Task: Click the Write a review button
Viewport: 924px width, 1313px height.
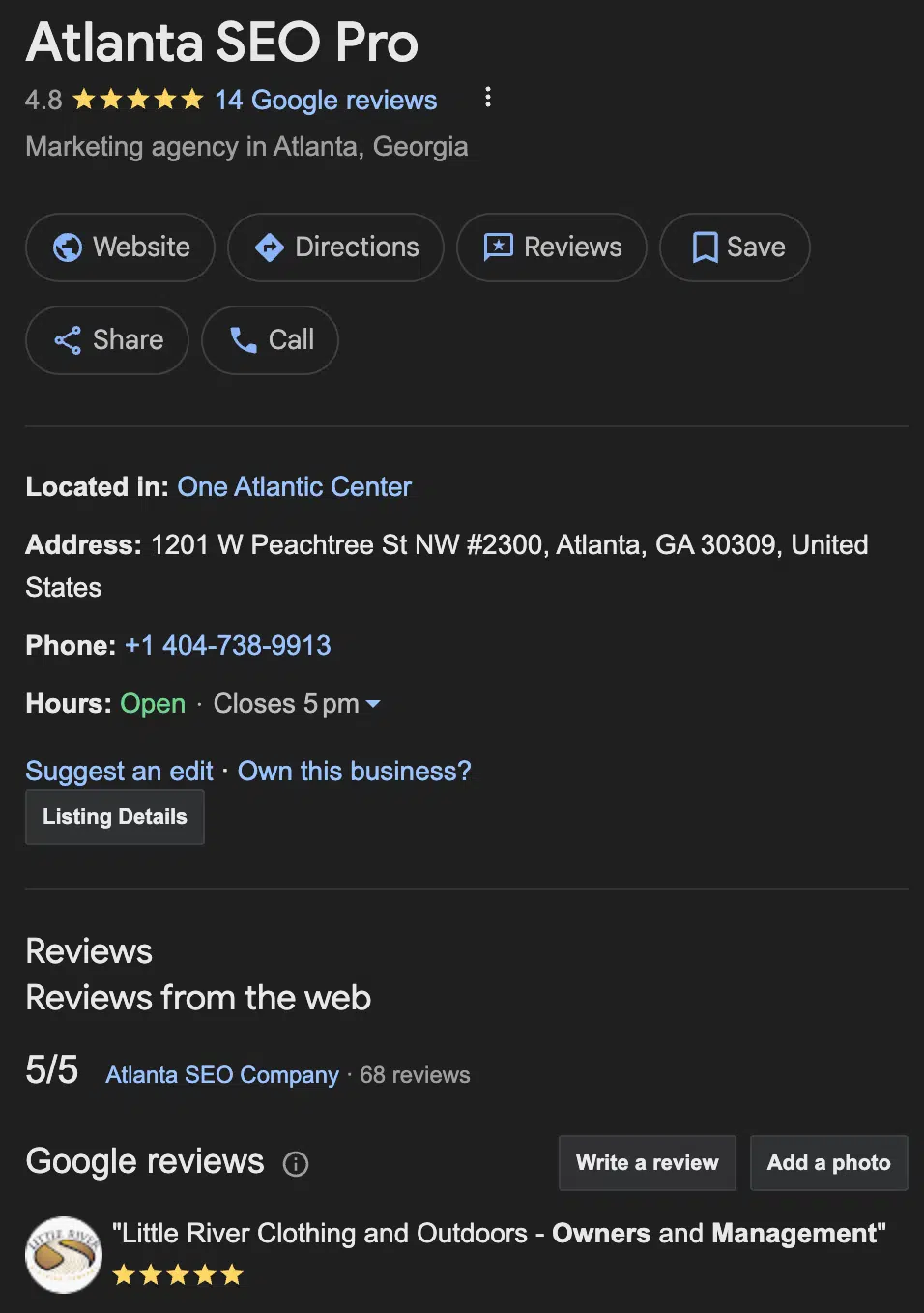Action: point(648,1163)
